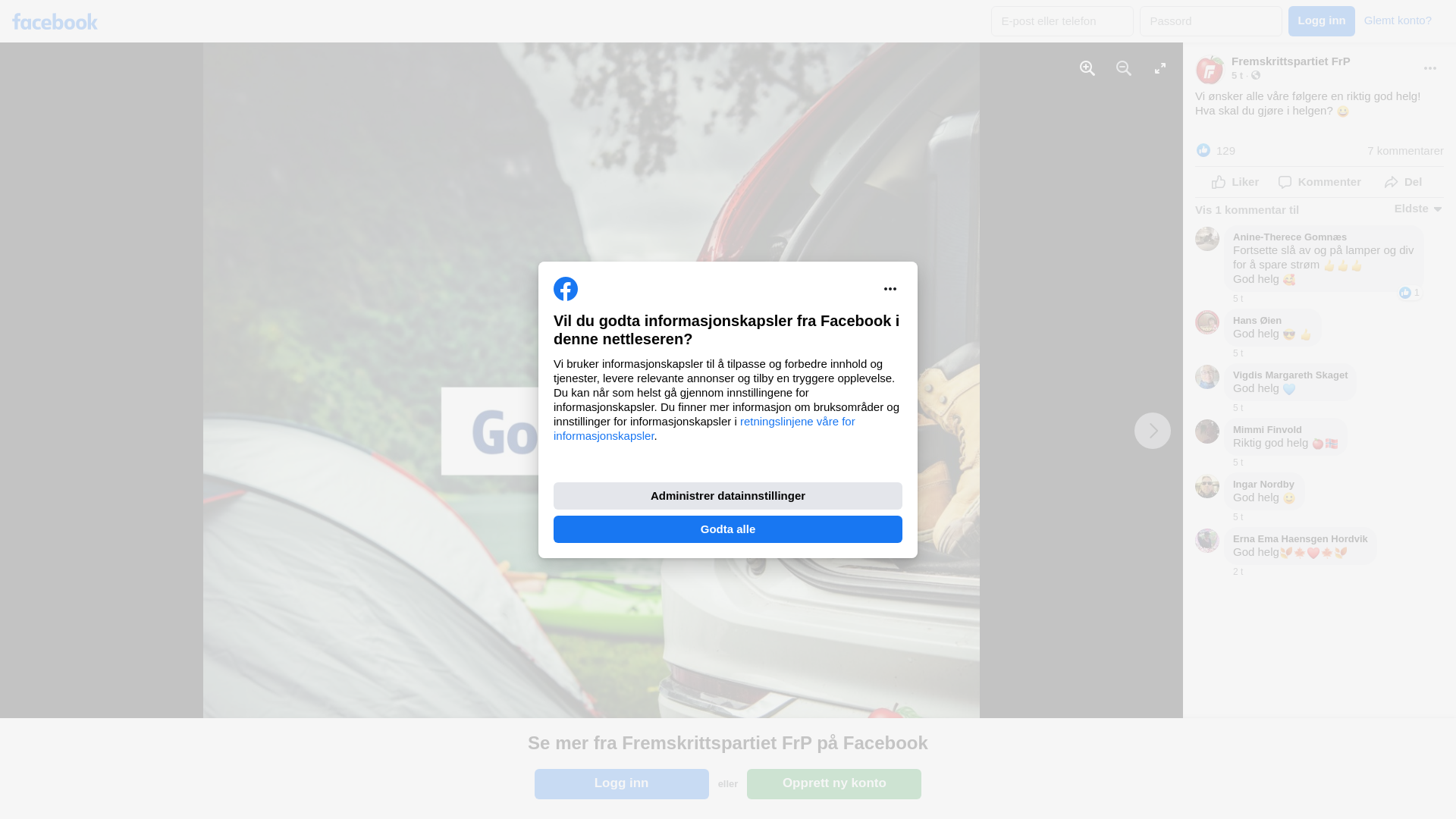1456x819 pixels.
Task: Click the like reaction icon beside 129
Action: pyautogui.click(x=1203, y=151)
